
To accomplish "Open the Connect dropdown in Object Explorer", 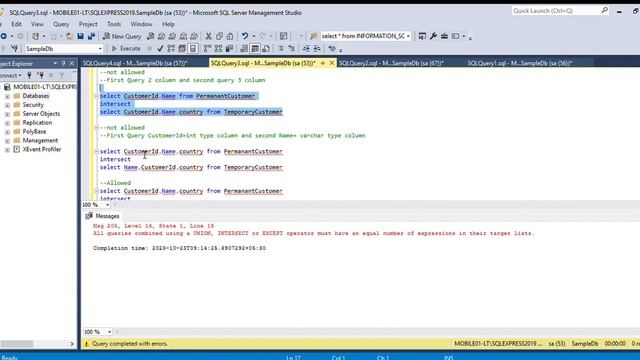I will point(11,75).
